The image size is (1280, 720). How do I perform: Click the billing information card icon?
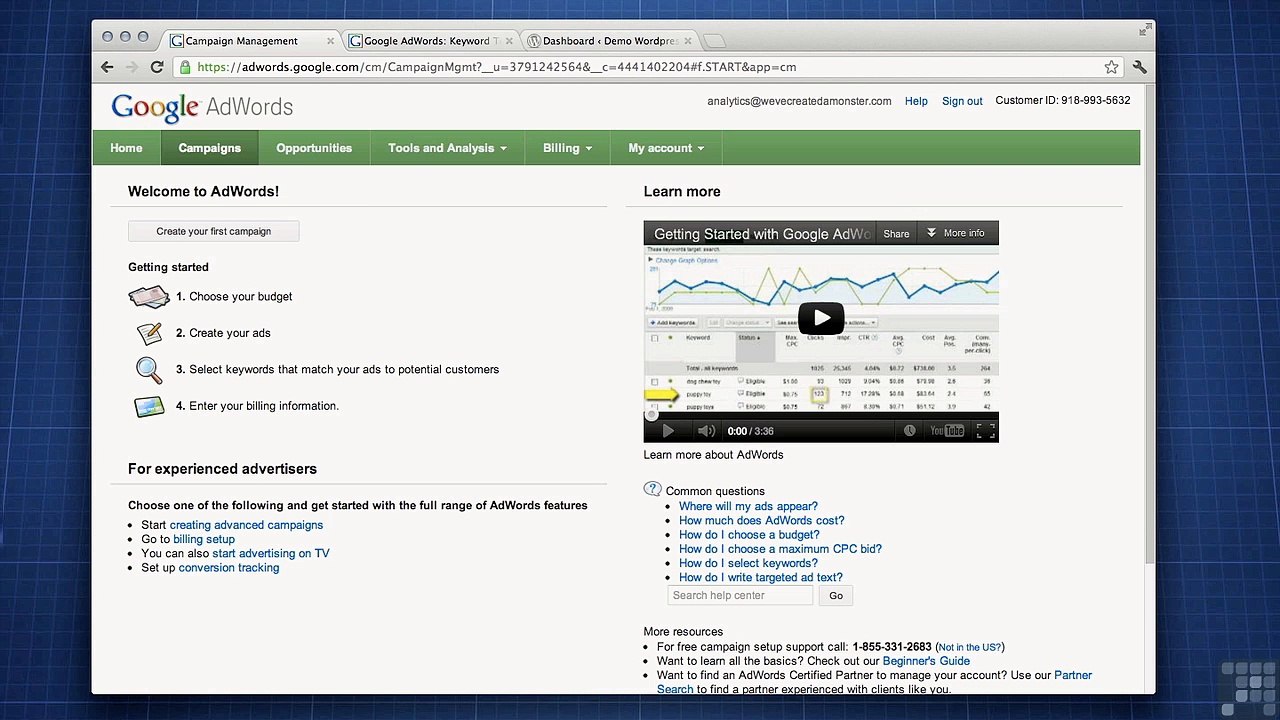pos(149,406)
